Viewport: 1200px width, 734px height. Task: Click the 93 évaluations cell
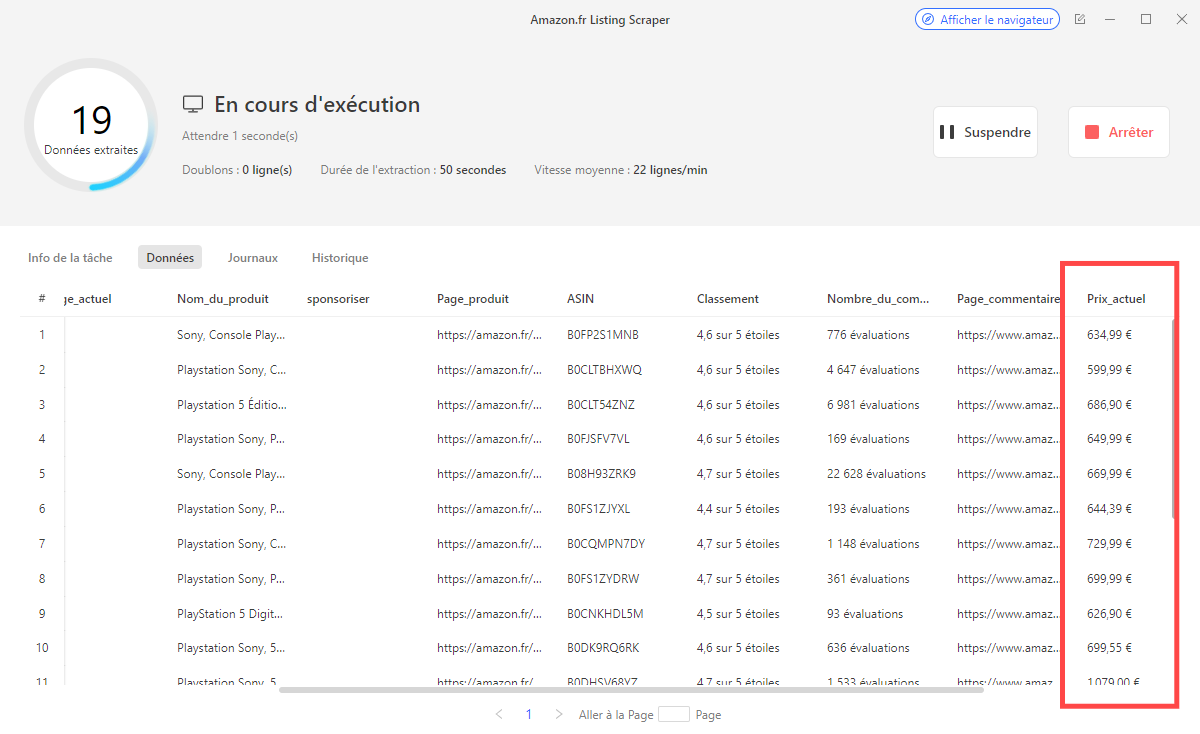865,614
